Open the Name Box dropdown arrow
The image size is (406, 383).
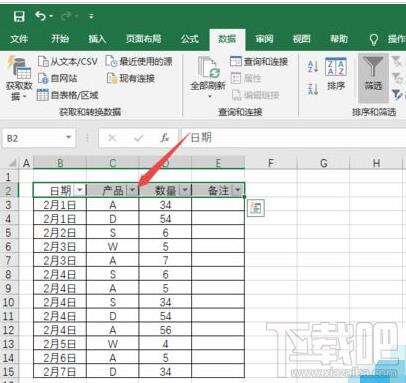pyautogui.click(x=69, y=137)
